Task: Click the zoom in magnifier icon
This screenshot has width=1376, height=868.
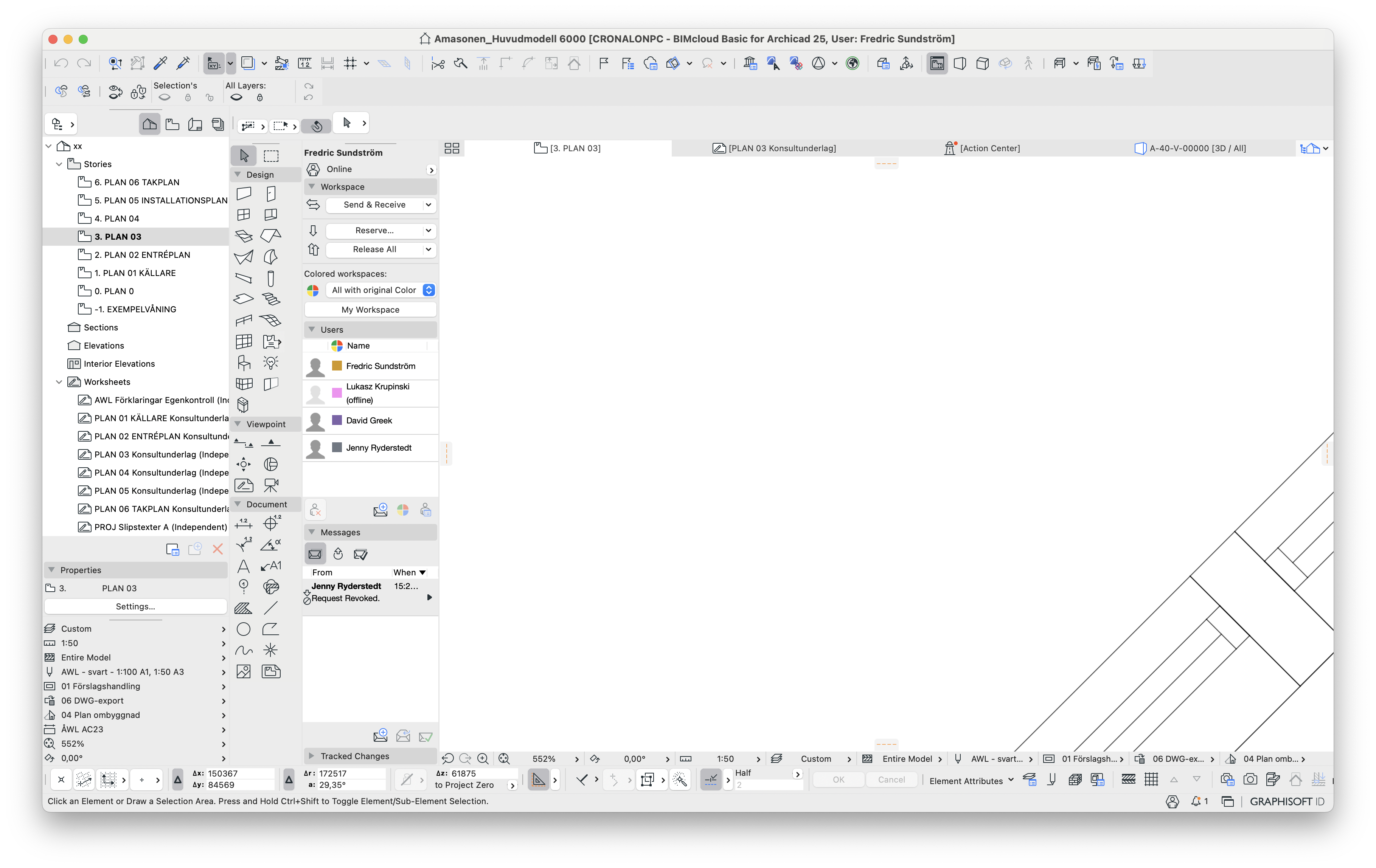Action: point(483,758)
